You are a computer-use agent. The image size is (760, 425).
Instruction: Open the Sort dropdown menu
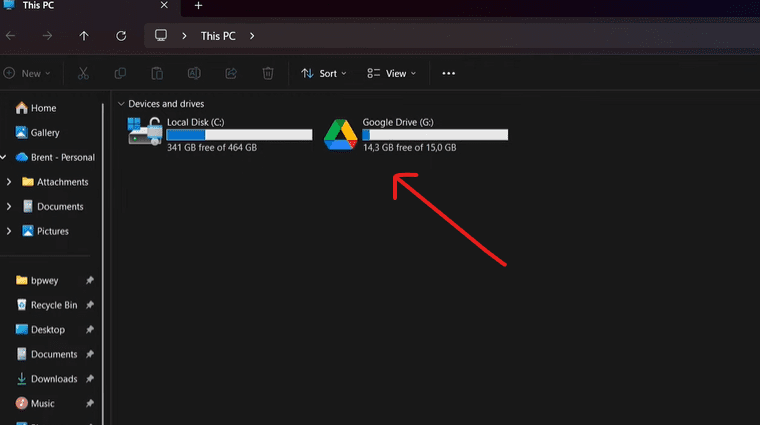pos(323,73)
